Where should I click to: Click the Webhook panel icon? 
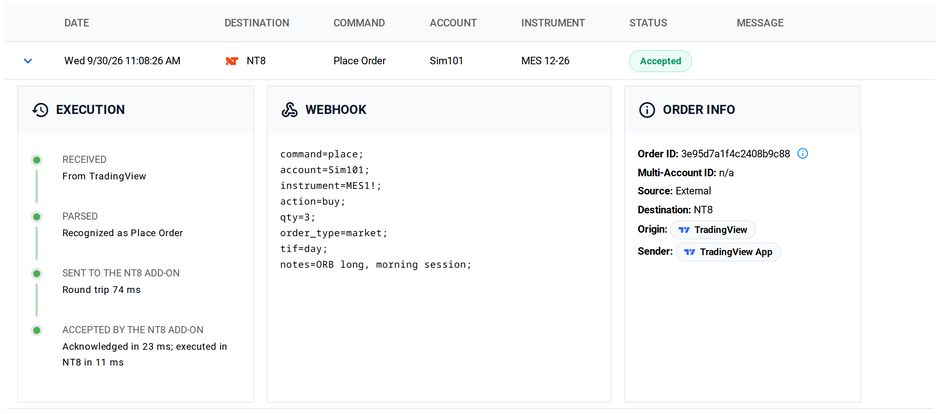[290, 110]
